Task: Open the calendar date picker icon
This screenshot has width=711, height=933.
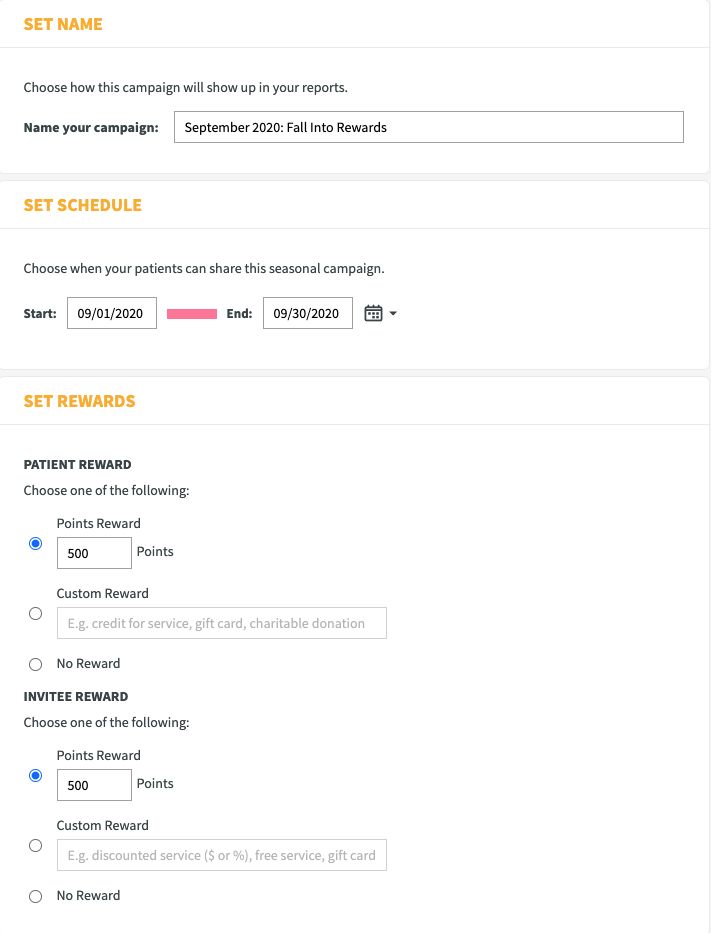Action: (373, 313)
